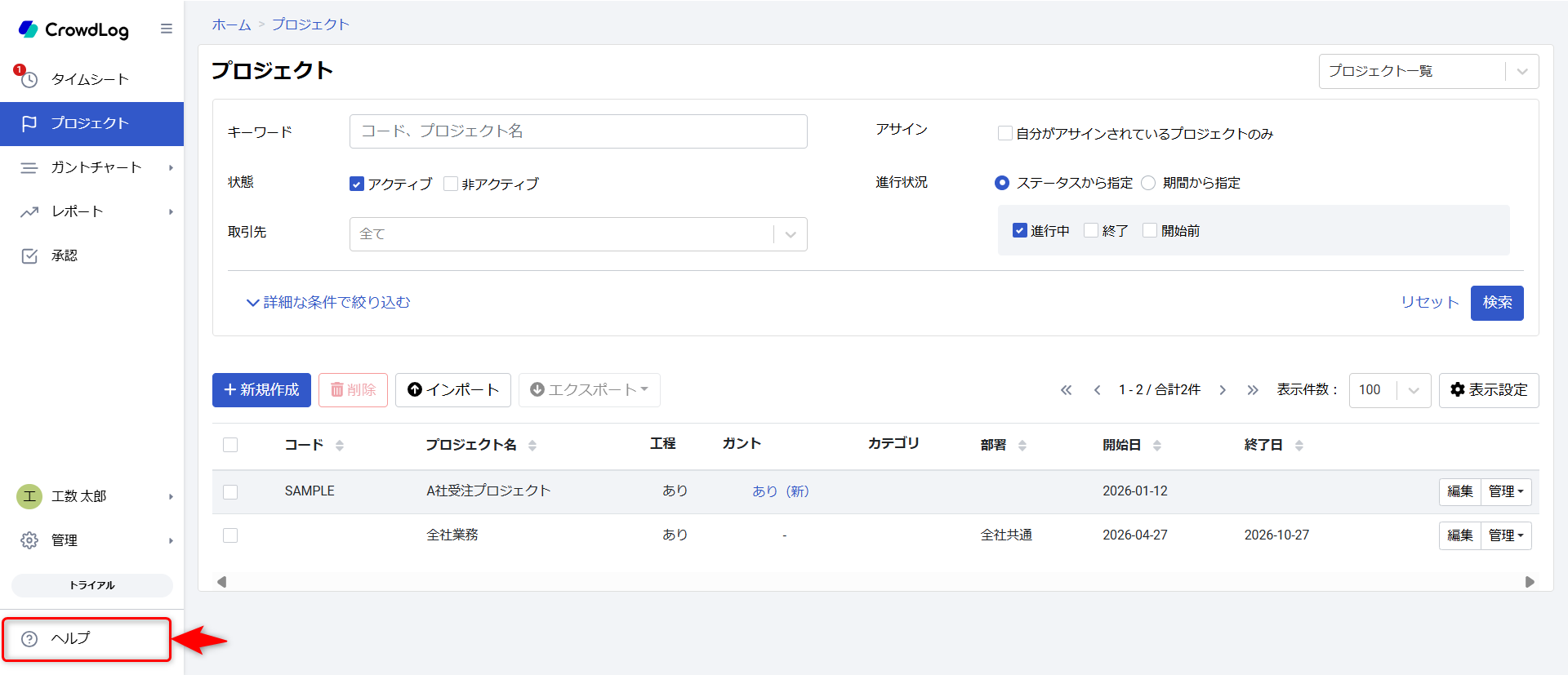Click the CrowdLog logo

73,30
